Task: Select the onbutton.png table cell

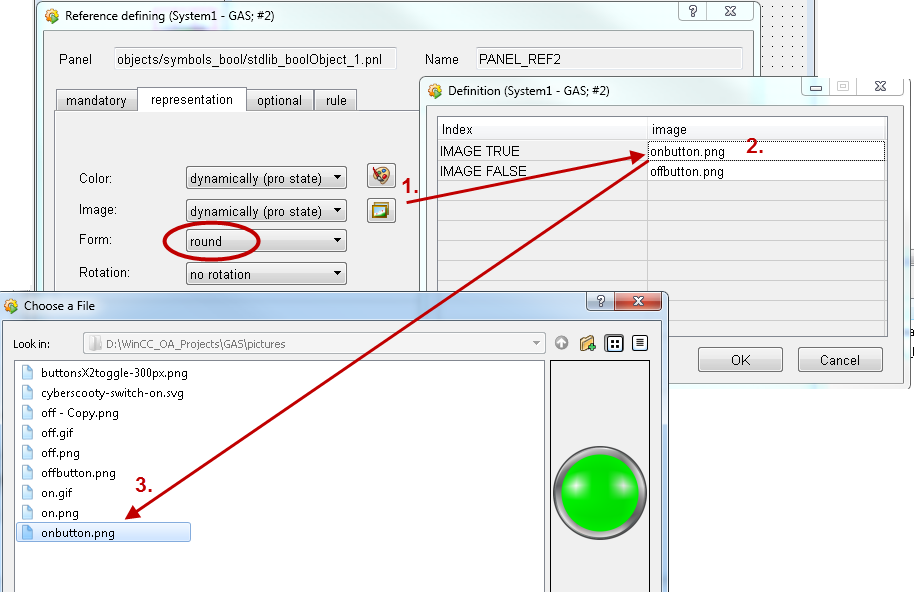Action: tap(766, 151)
